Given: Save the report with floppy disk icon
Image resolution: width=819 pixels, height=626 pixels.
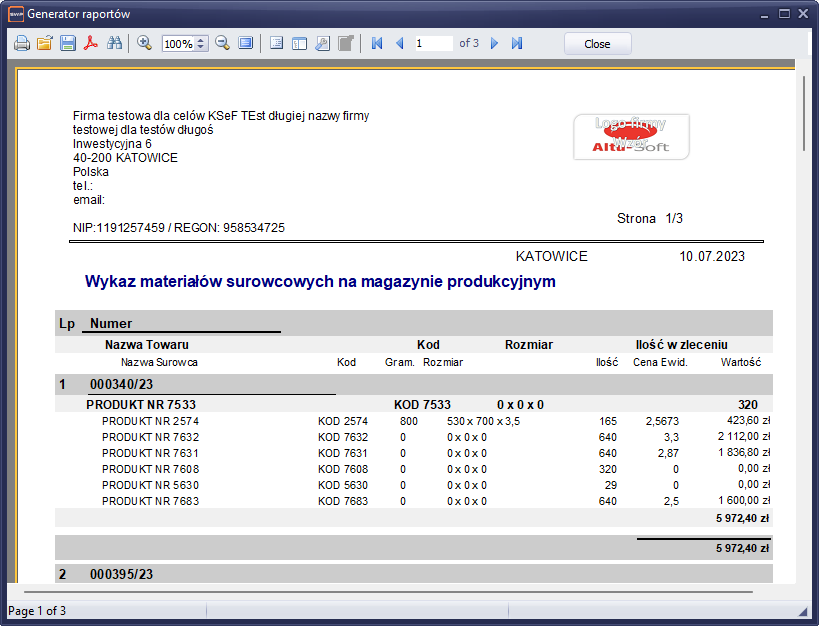Looking at the screenshot, I should tap(67, 44).
